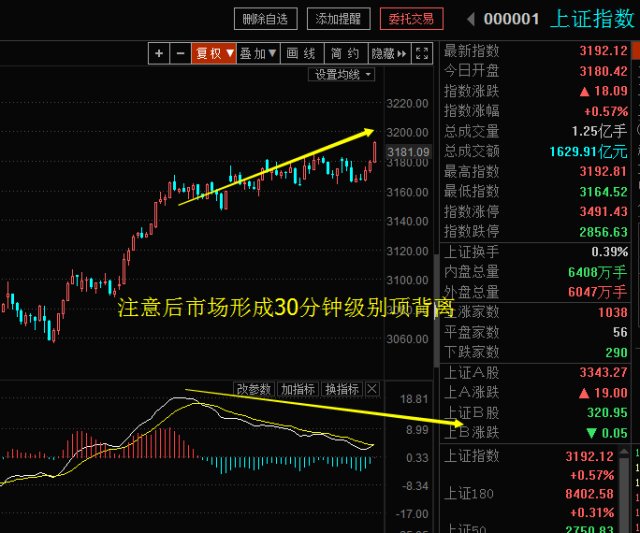Screen dimensions: 640x533
Task: Click the 上证指数 title name
Action: (x=591, y=18)
